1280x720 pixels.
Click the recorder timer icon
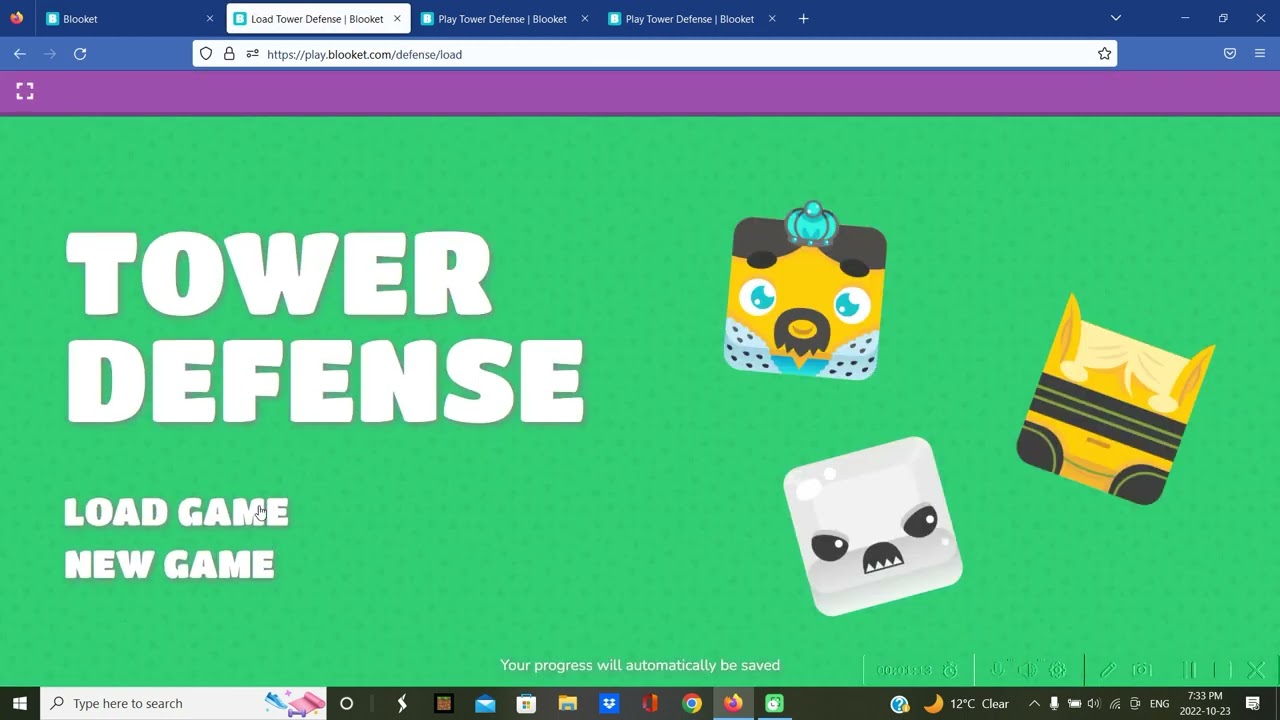tap(950, 670)
